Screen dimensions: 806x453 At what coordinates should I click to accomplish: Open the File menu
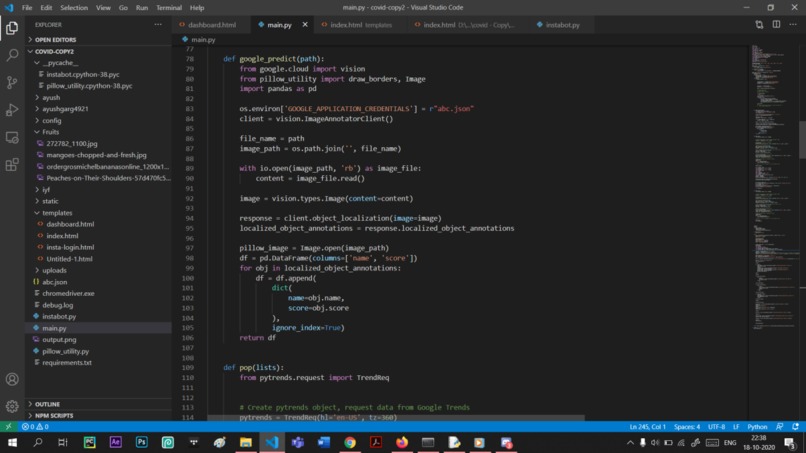pos(27,8)
